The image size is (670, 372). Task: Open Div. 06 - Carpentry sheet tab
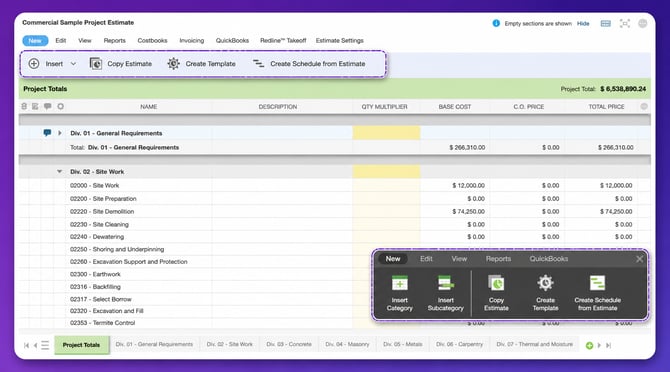click(x=459, y=344)
